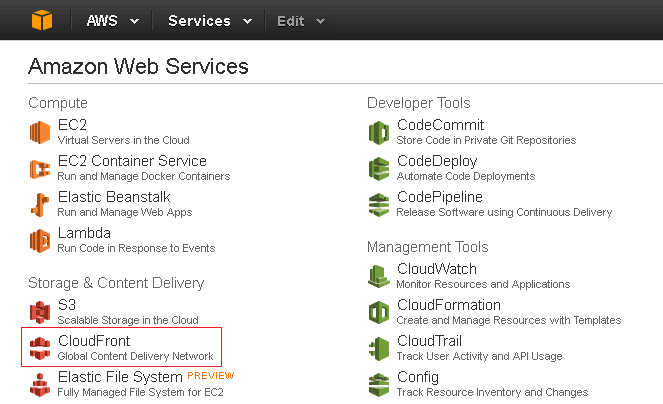The image size is (663, 404).
Task: Click the CloudWatch icon
Action: point(379,276)
